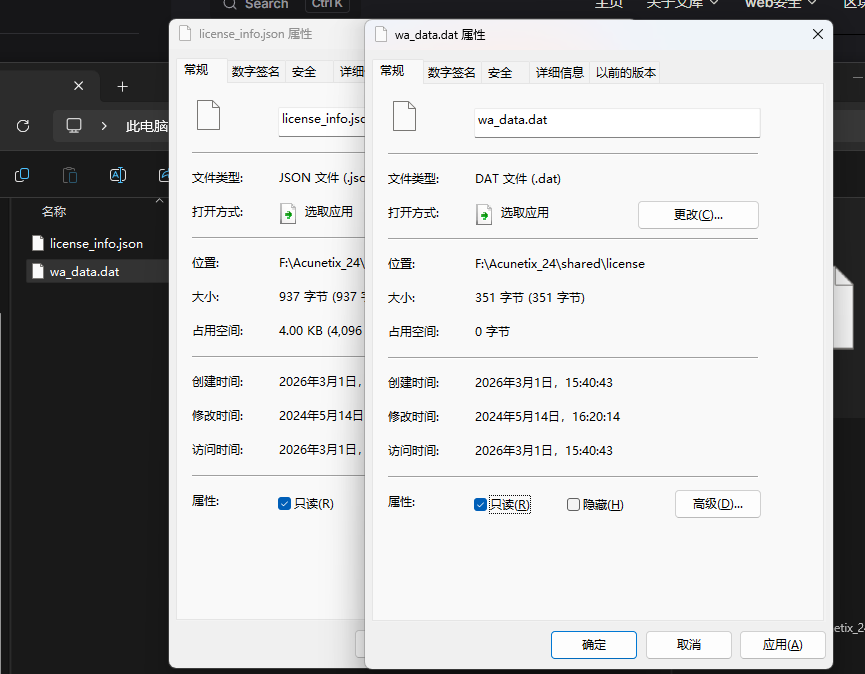This screenshot has height=674, width=865.
Task: Click the 更改(C)... button
Action: coord(698,215)
